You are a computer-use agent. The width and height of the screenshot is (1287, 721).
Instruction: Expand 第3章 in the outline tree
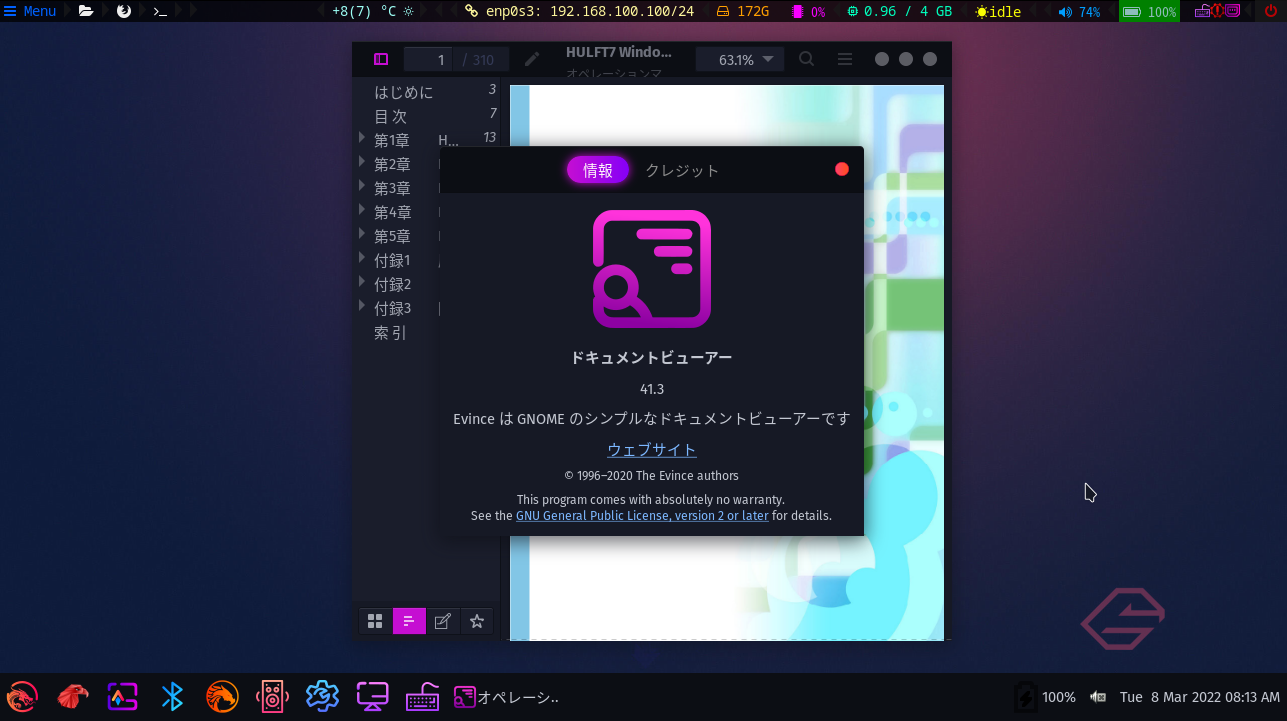tap(362, 185)
